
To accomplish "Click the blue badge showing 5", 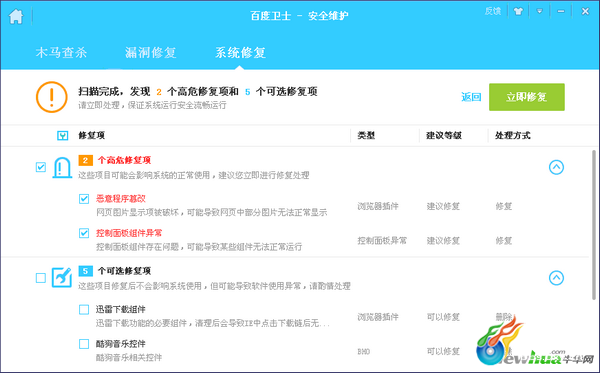I will click(x=85, y=271).
